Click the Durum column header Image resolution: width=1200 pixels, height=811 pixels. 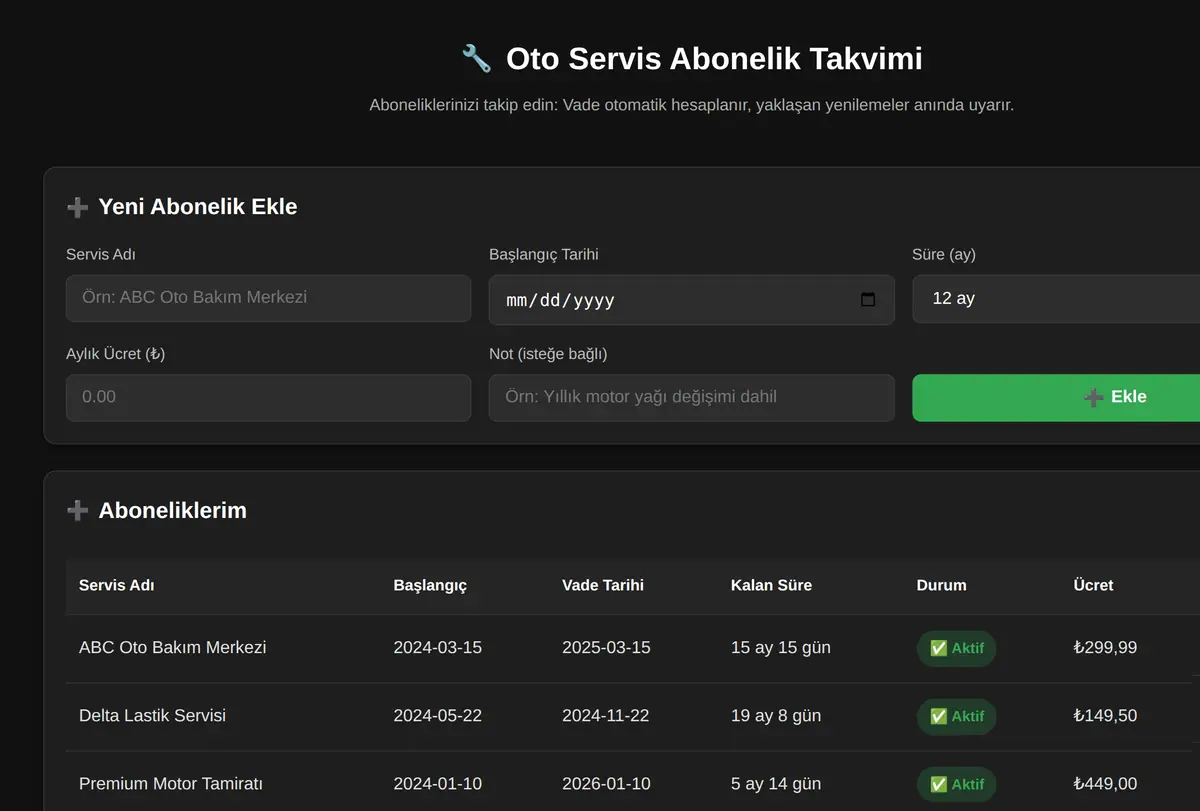(941, 585)
